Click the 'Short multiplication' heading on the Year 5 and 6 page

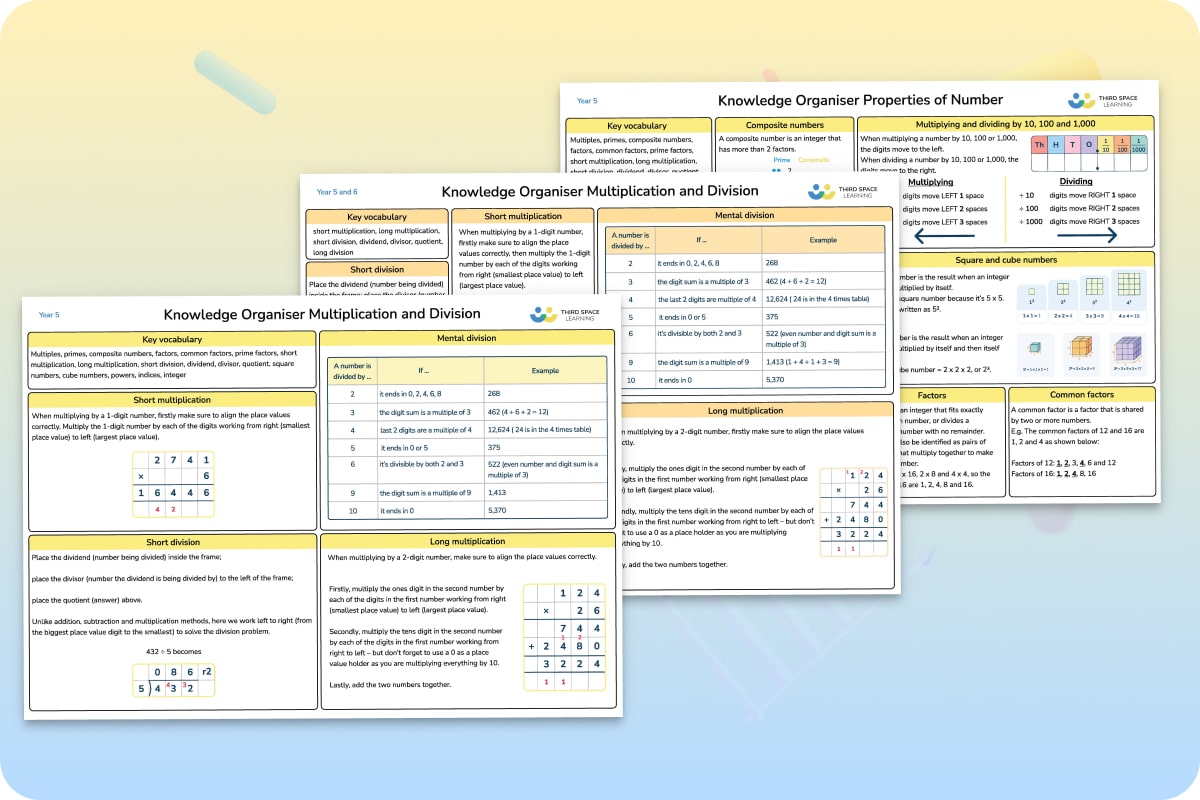(x=523, y=216)
